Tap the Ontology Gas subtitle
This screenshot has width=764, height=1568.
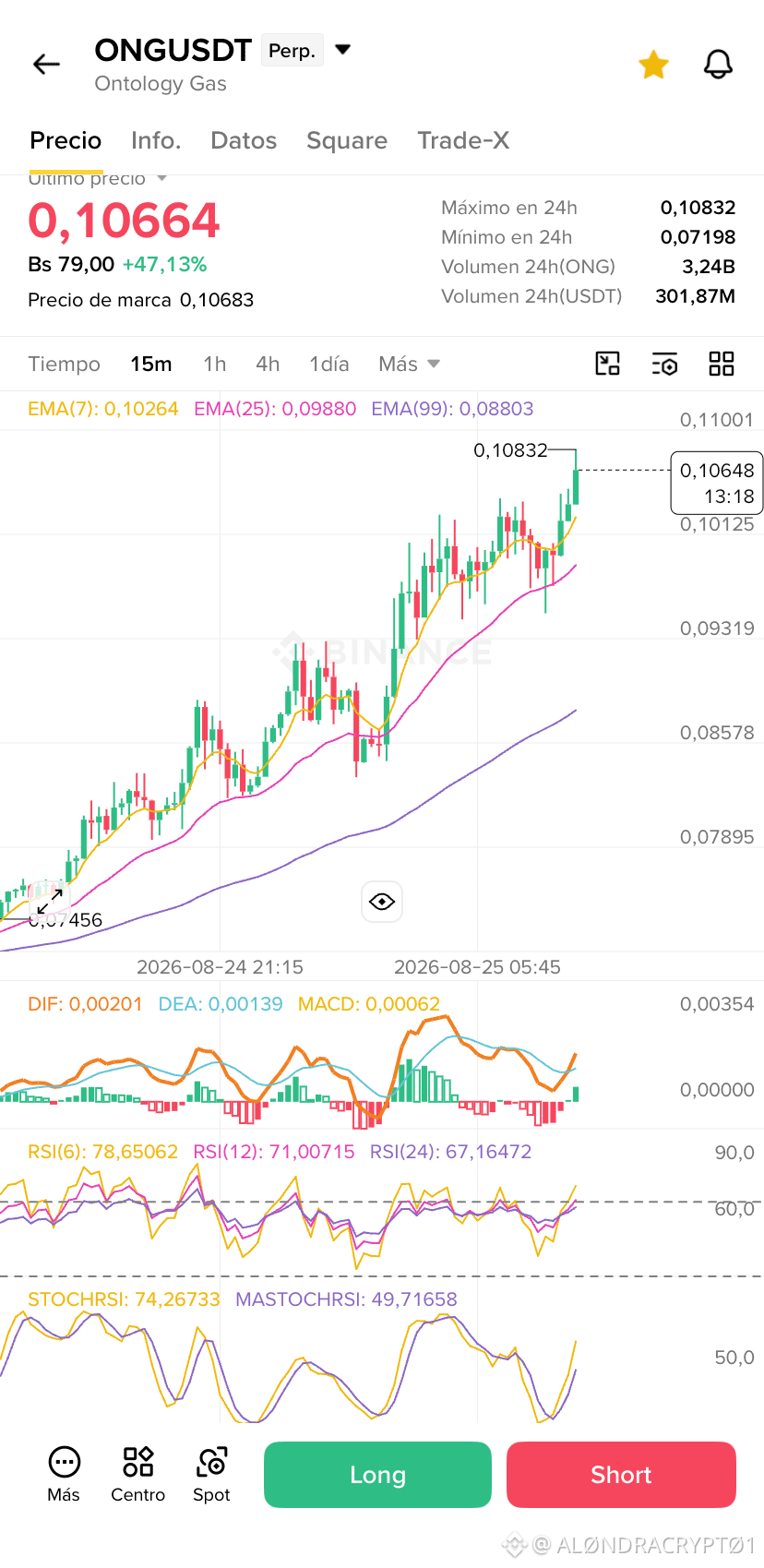click(x=161, y=84)
